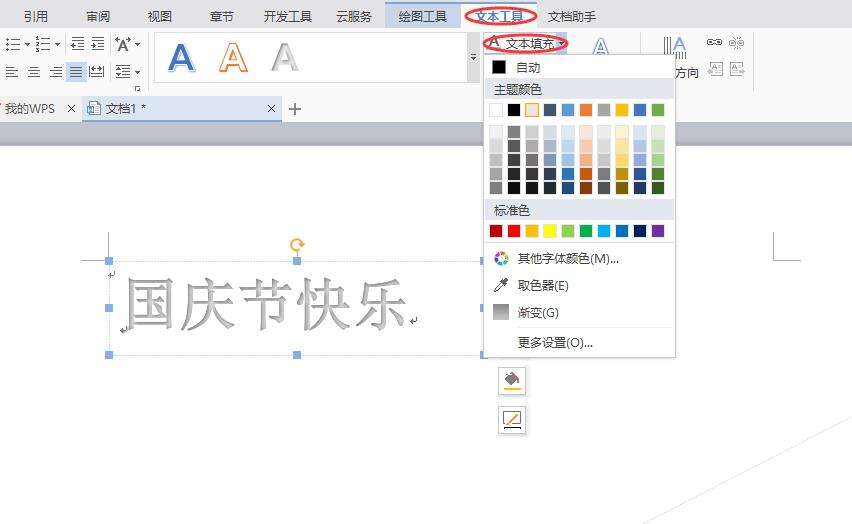This screenshot has height=524, width=852.
Task: Pick standard dark blue color swatch
Action: point(640,231)
